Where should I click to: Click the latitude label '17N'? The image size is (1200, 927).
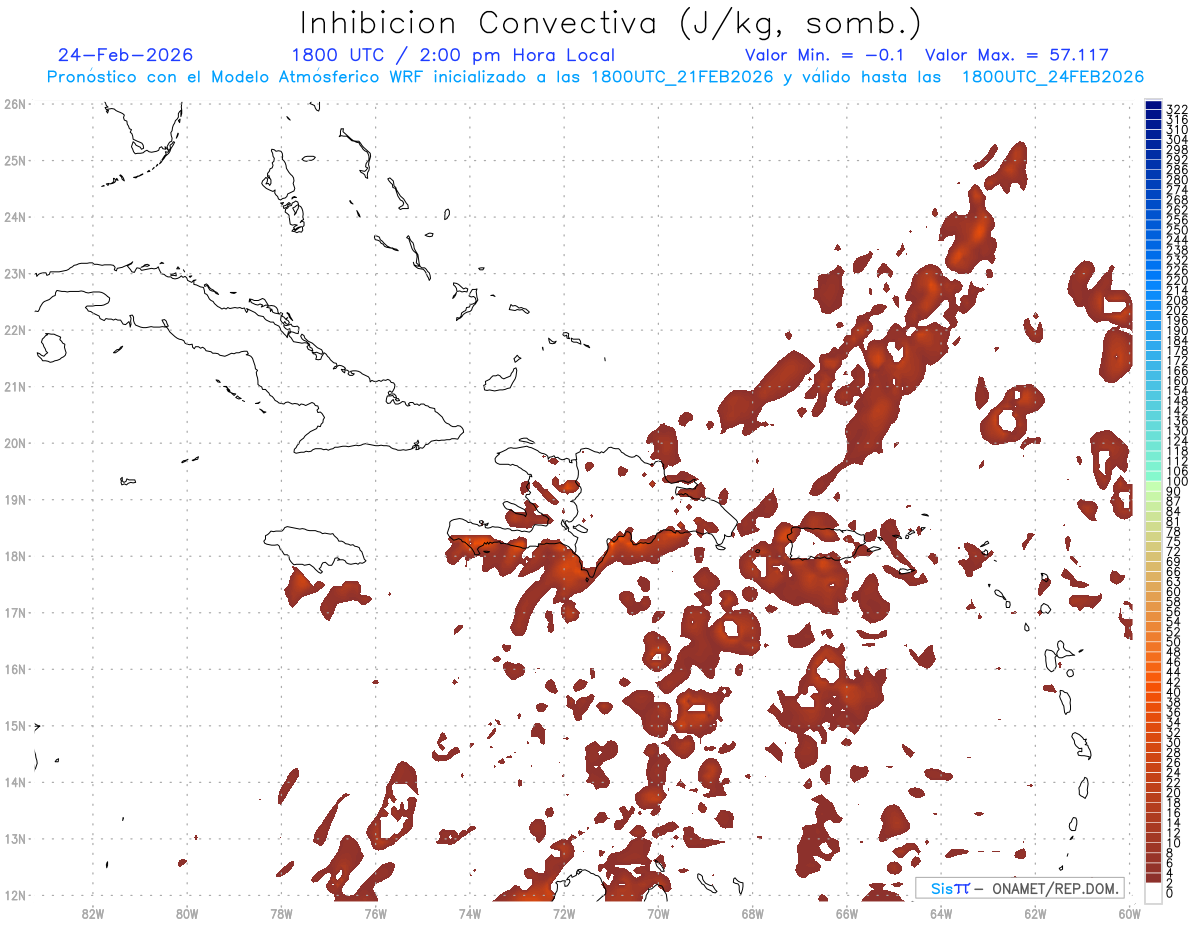point(15,613)
